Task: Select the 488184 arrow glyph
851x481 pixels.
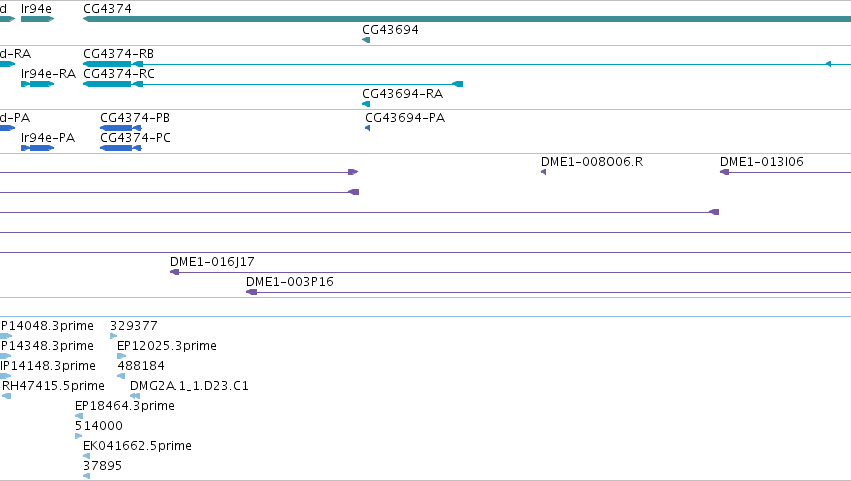Action: [121, 376]
